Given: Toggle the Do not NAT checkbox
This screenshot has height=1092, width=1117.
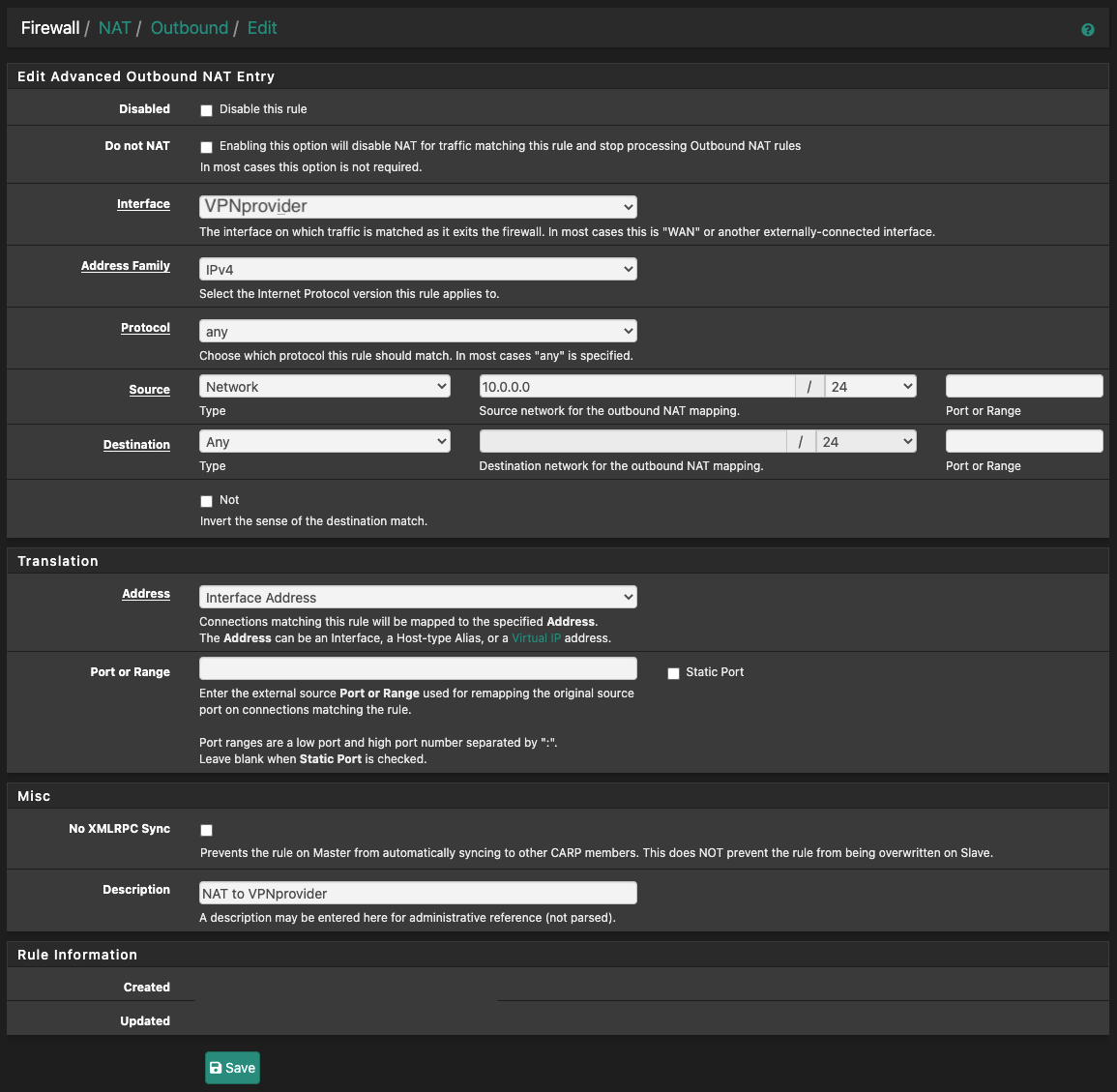Looking at the screenshot, I should pos(206,147).
